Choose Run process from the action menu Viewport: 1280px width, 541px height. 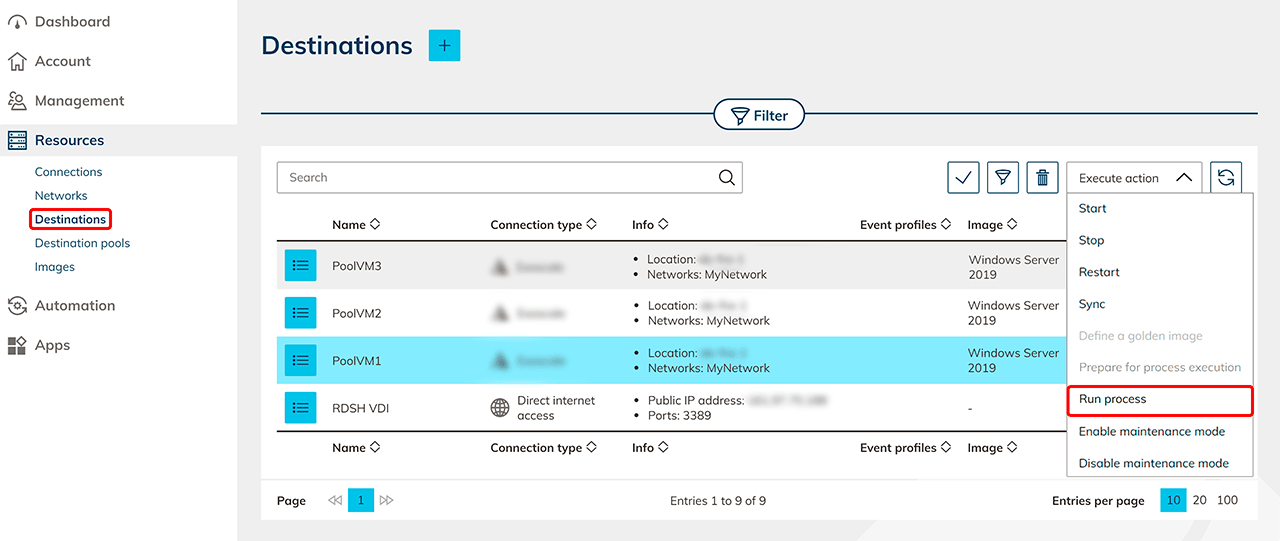[x=1112, y=399]
